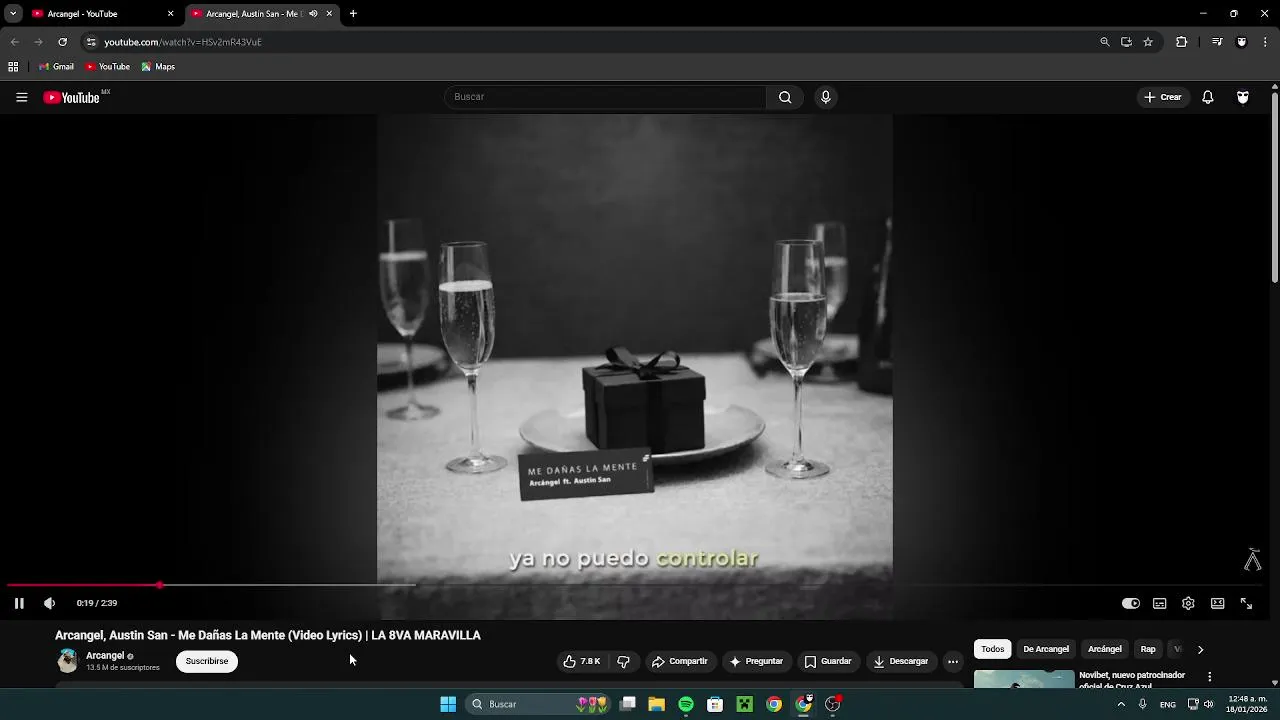Open Spotify from the taskbar
The image size is (1280, 720).
(x=686, y=704)
